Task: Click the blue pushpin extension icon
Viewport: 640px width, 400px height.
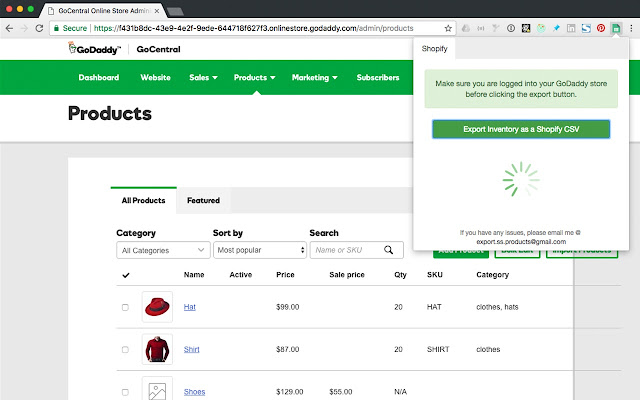Action: [556, 28]
